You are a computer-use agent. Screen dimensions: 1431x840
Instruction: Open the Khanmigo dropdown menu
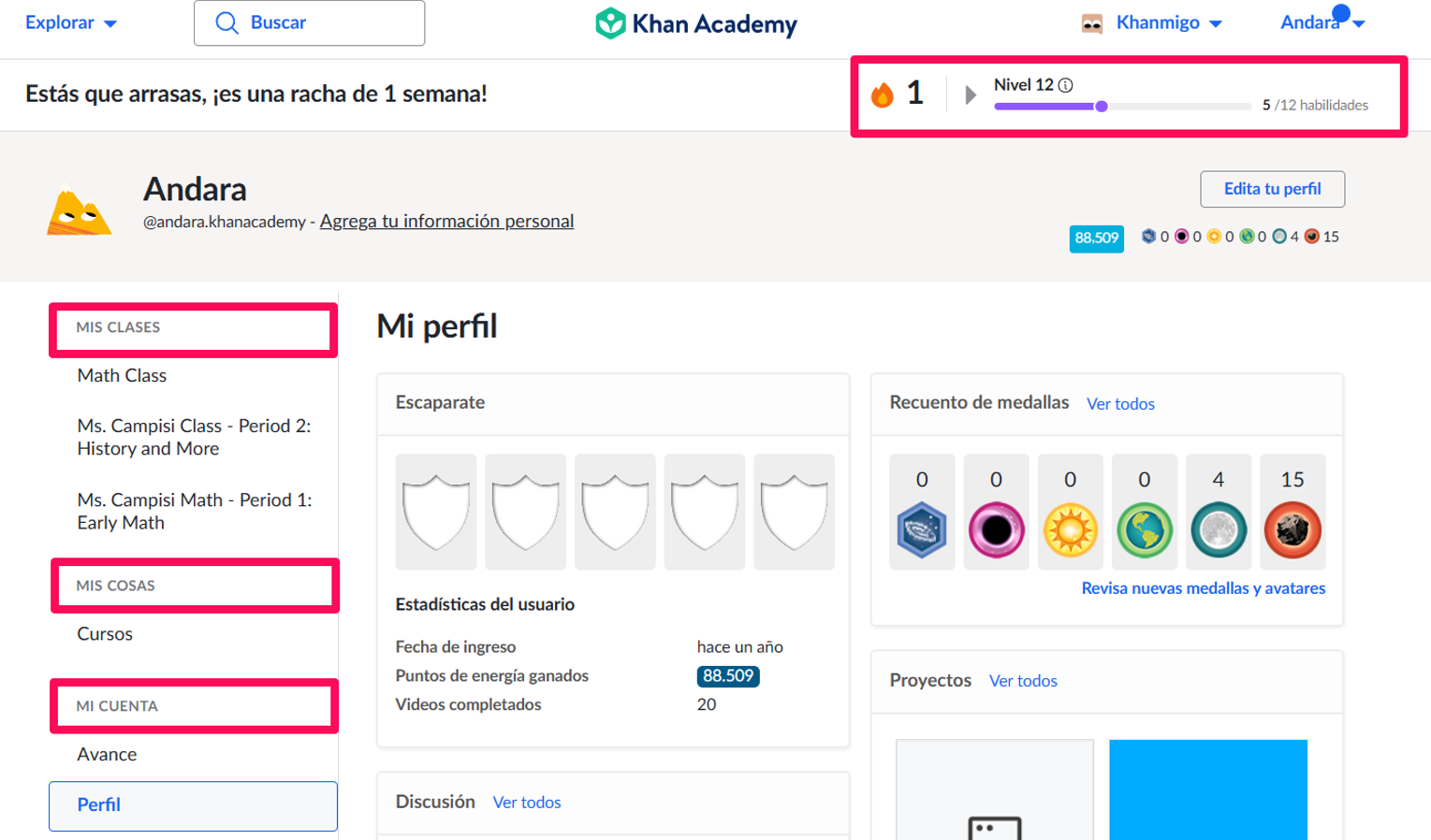click(x=1169, y=22)
